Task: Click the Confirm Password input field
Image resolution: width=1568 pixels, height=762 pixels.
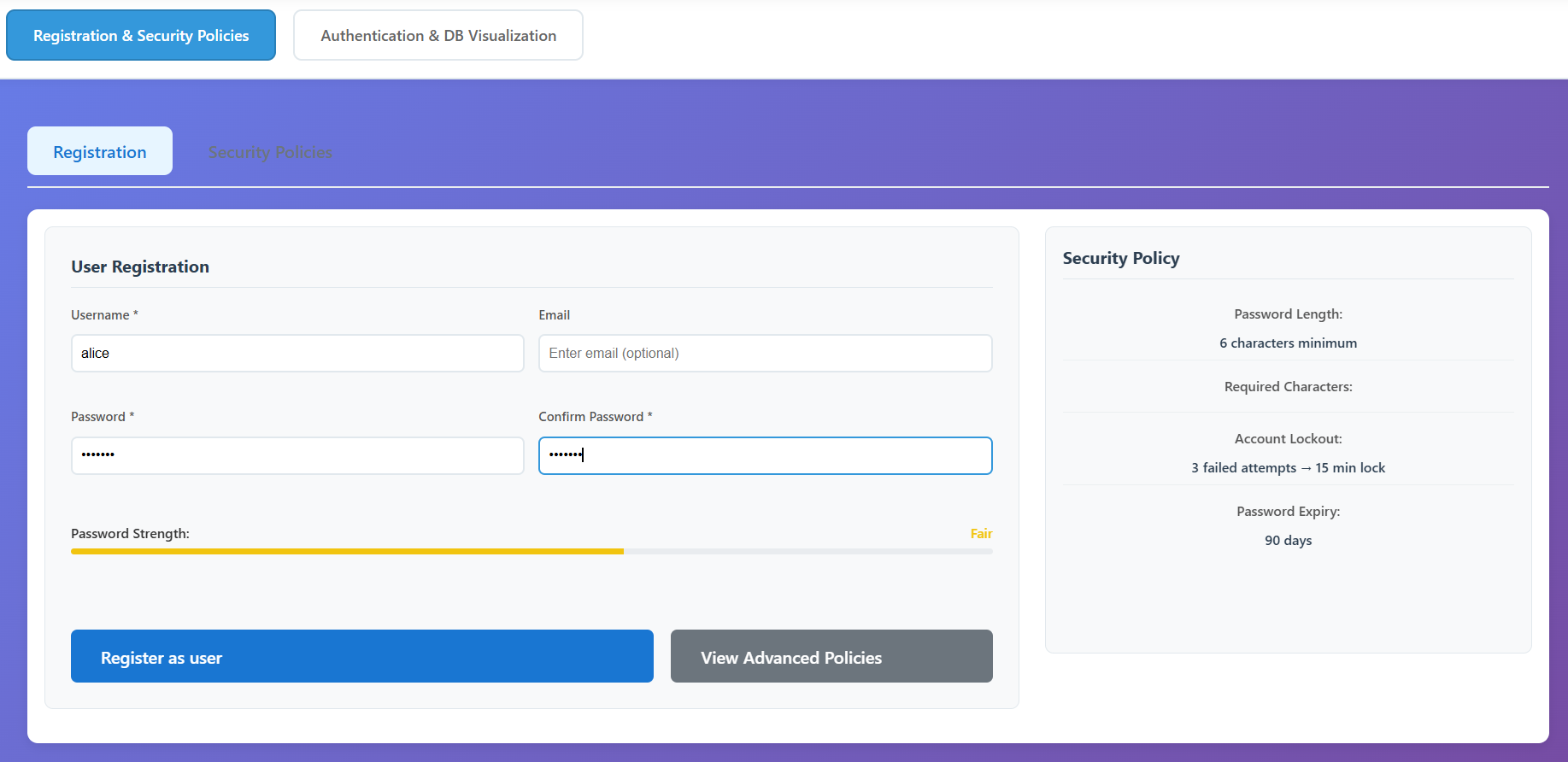Action: pyautogui.click(x=765, y=455)
